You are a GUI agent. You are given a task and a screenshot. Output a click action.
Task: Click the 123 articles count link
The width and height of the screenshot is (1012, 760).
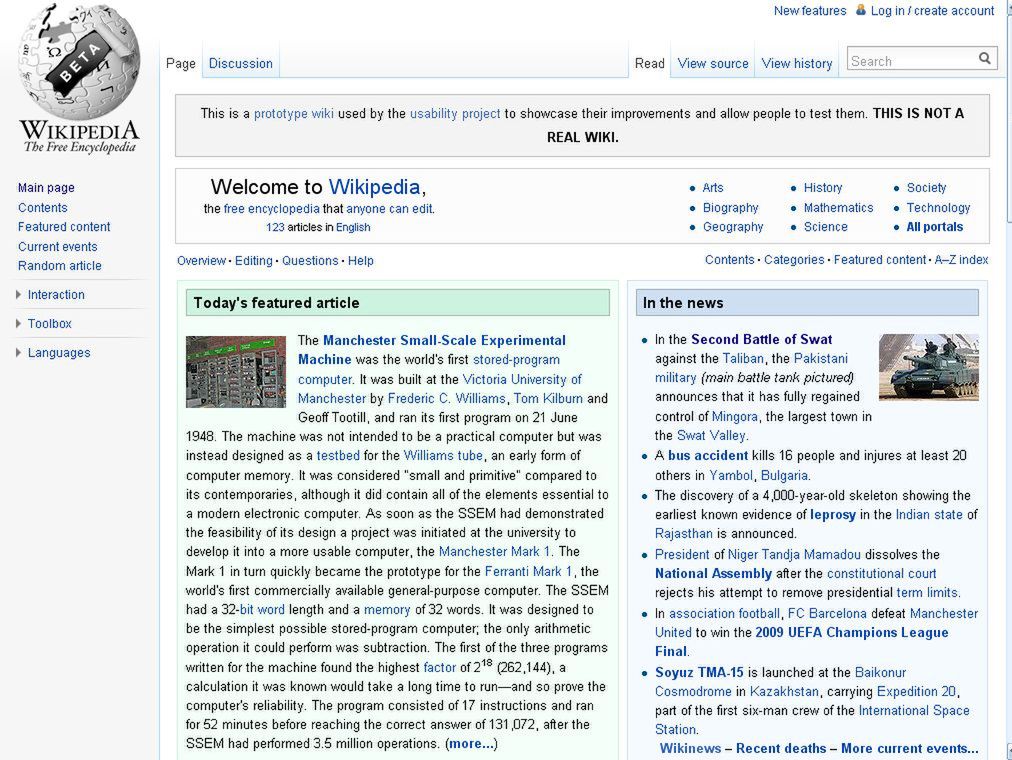pyautogui.click(x=275, y=227)
